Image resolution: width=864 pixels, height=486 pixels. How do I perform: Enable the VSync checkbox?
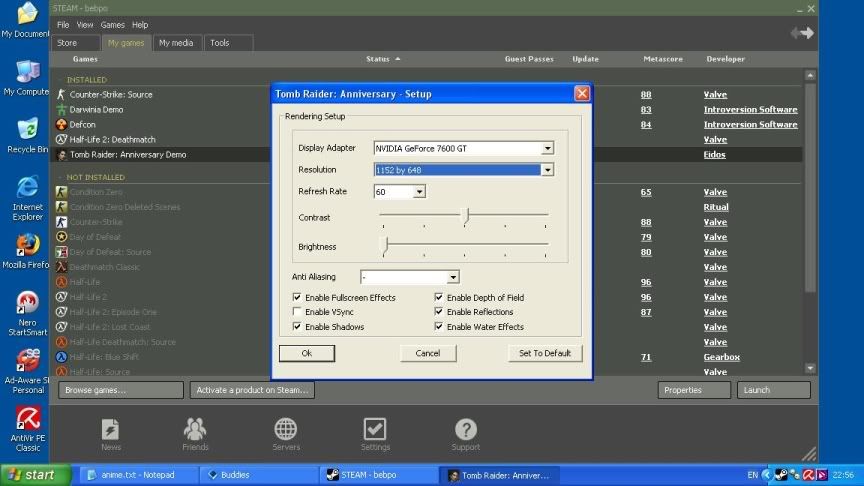[297, 312]
